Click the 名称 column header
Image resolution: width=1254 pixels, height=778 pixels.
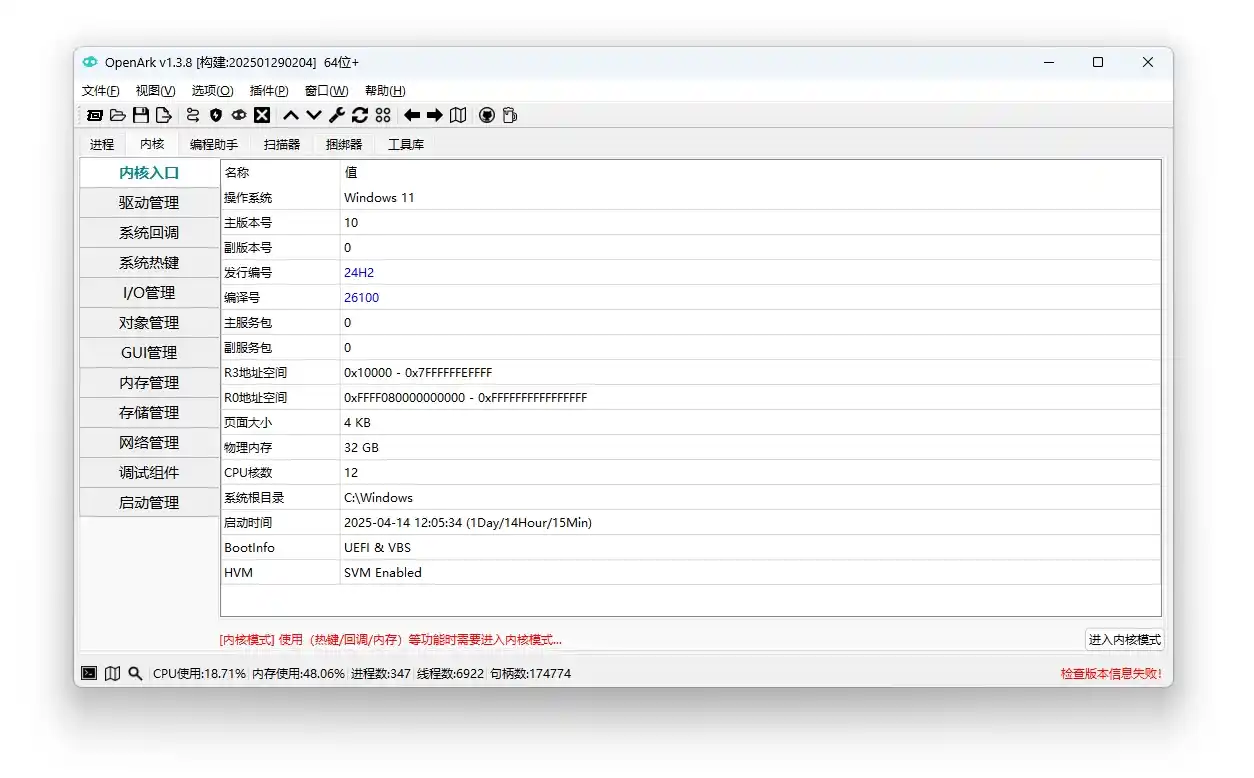pos(280,172)
